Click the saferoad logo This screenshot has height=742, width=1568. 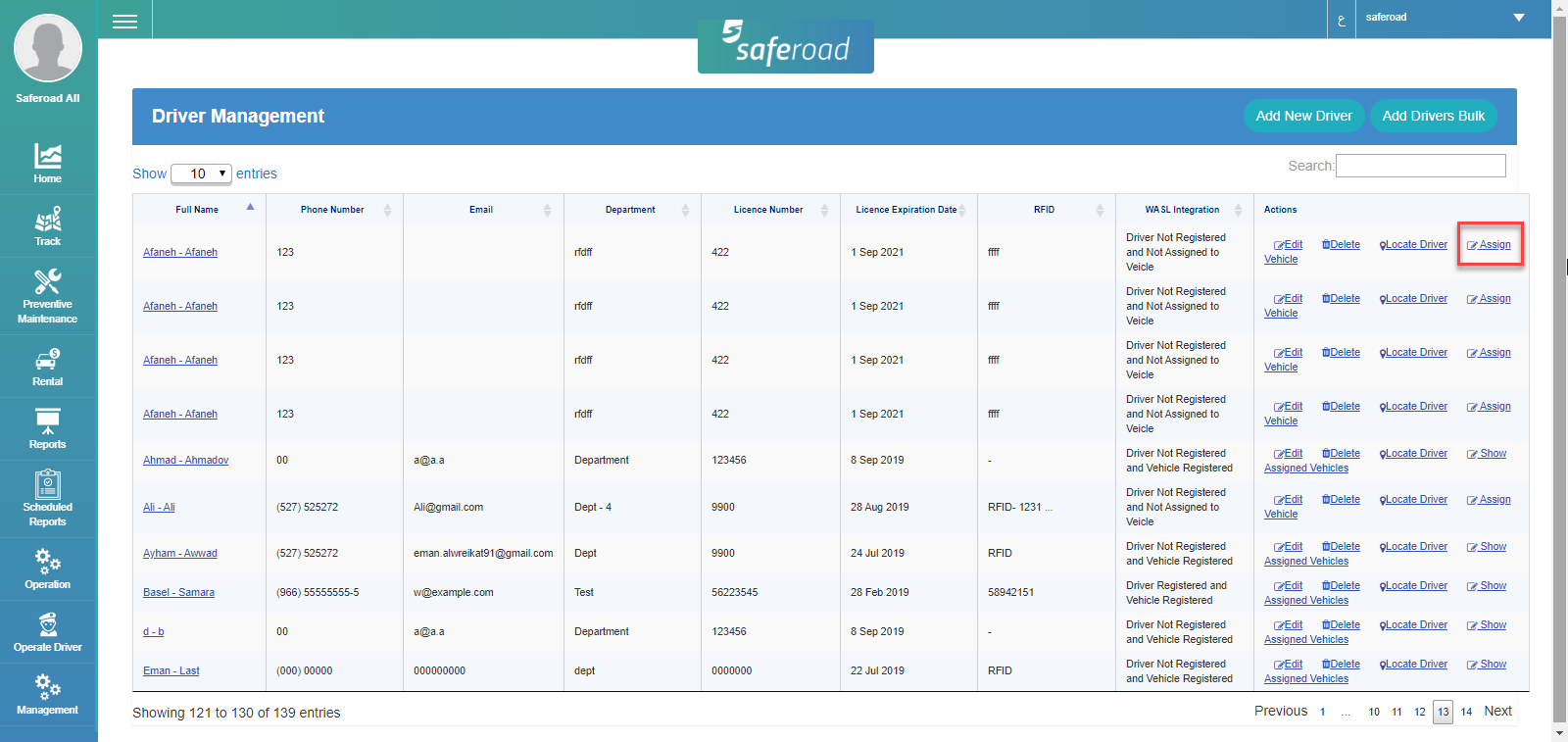[786, 46]
